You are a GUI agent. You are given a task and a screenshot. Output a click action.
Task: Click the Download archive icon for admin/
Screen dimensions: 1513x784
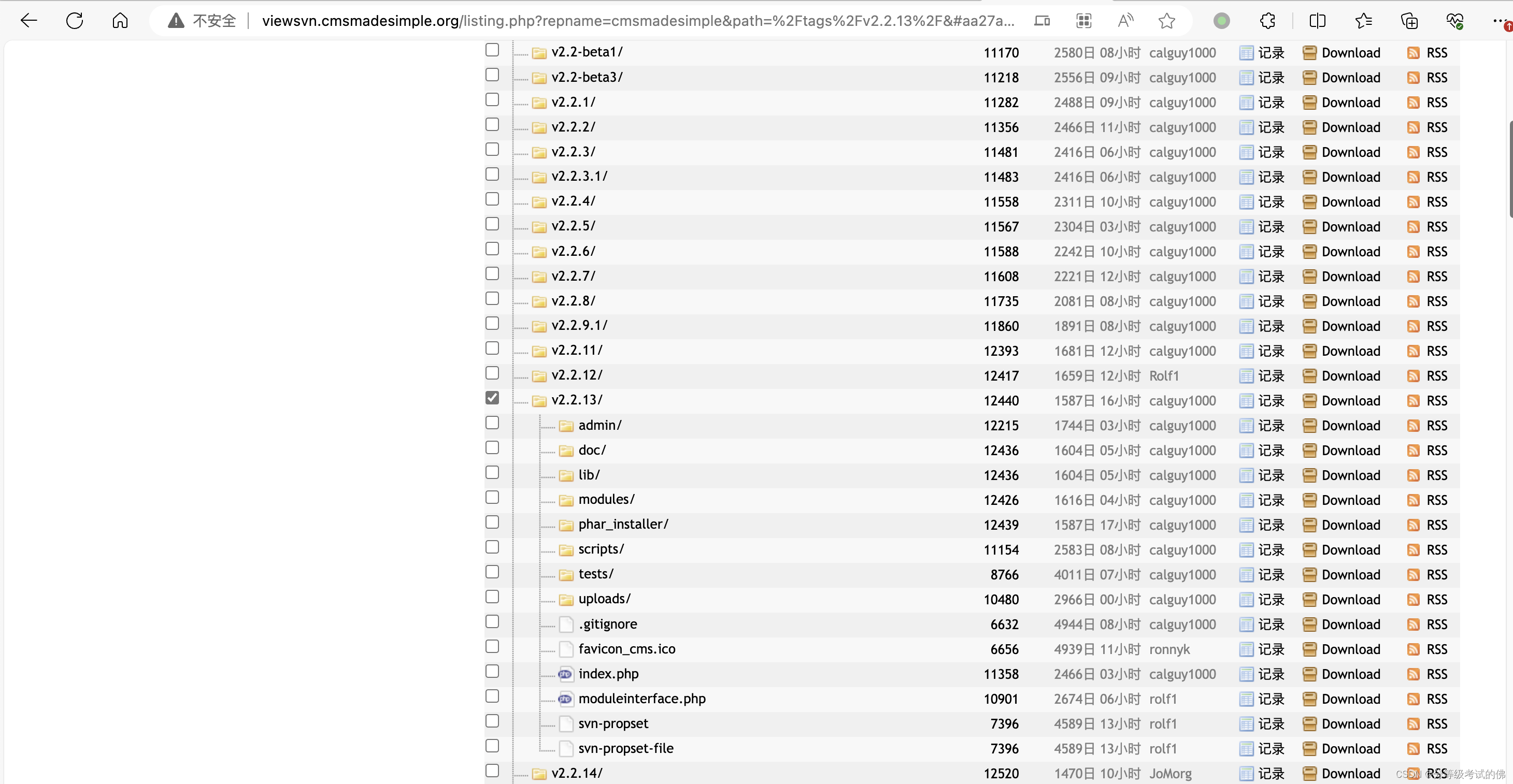click(x=1309, y=425)
